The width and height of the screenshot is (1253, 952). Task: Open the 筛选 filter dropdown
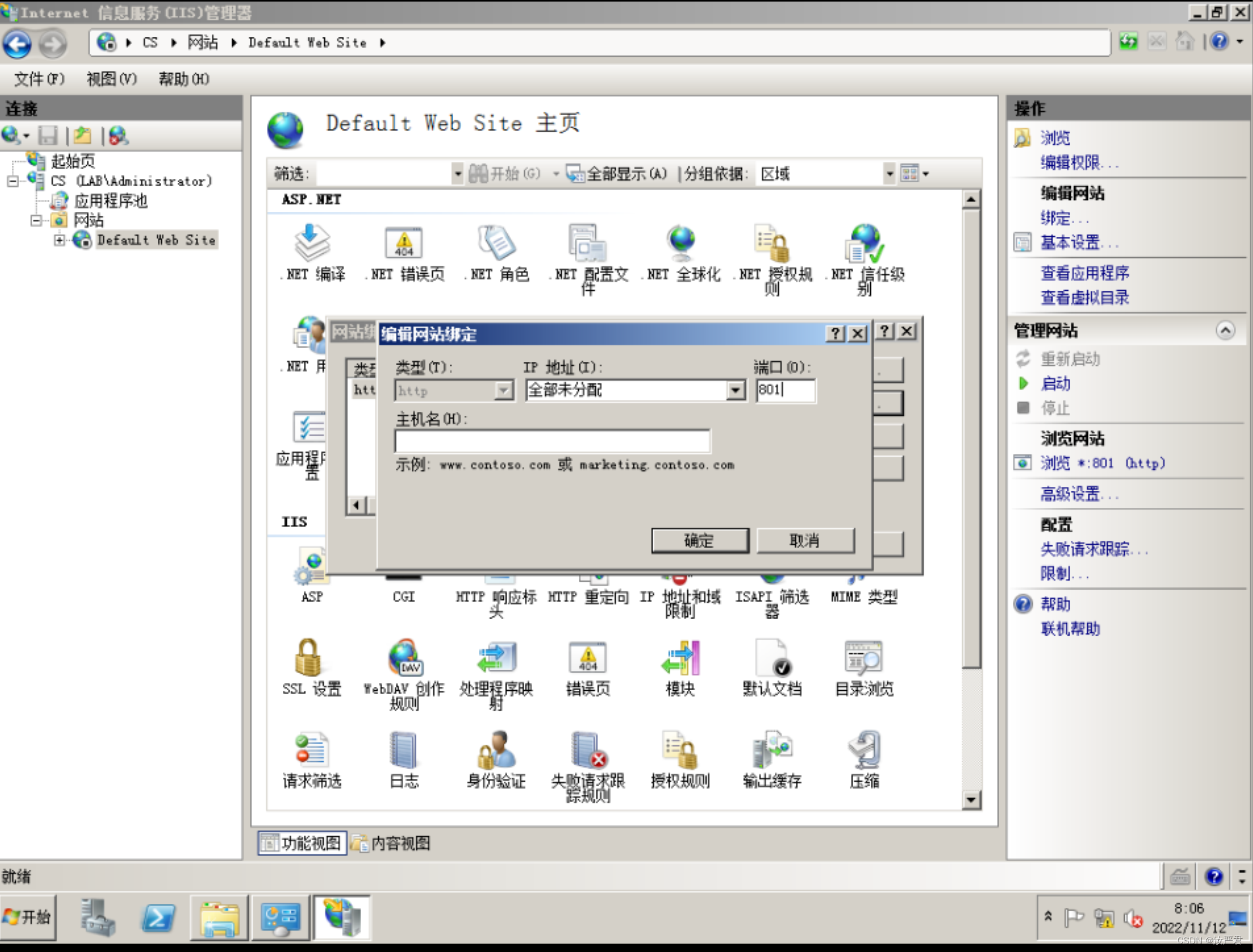(457, 174)
